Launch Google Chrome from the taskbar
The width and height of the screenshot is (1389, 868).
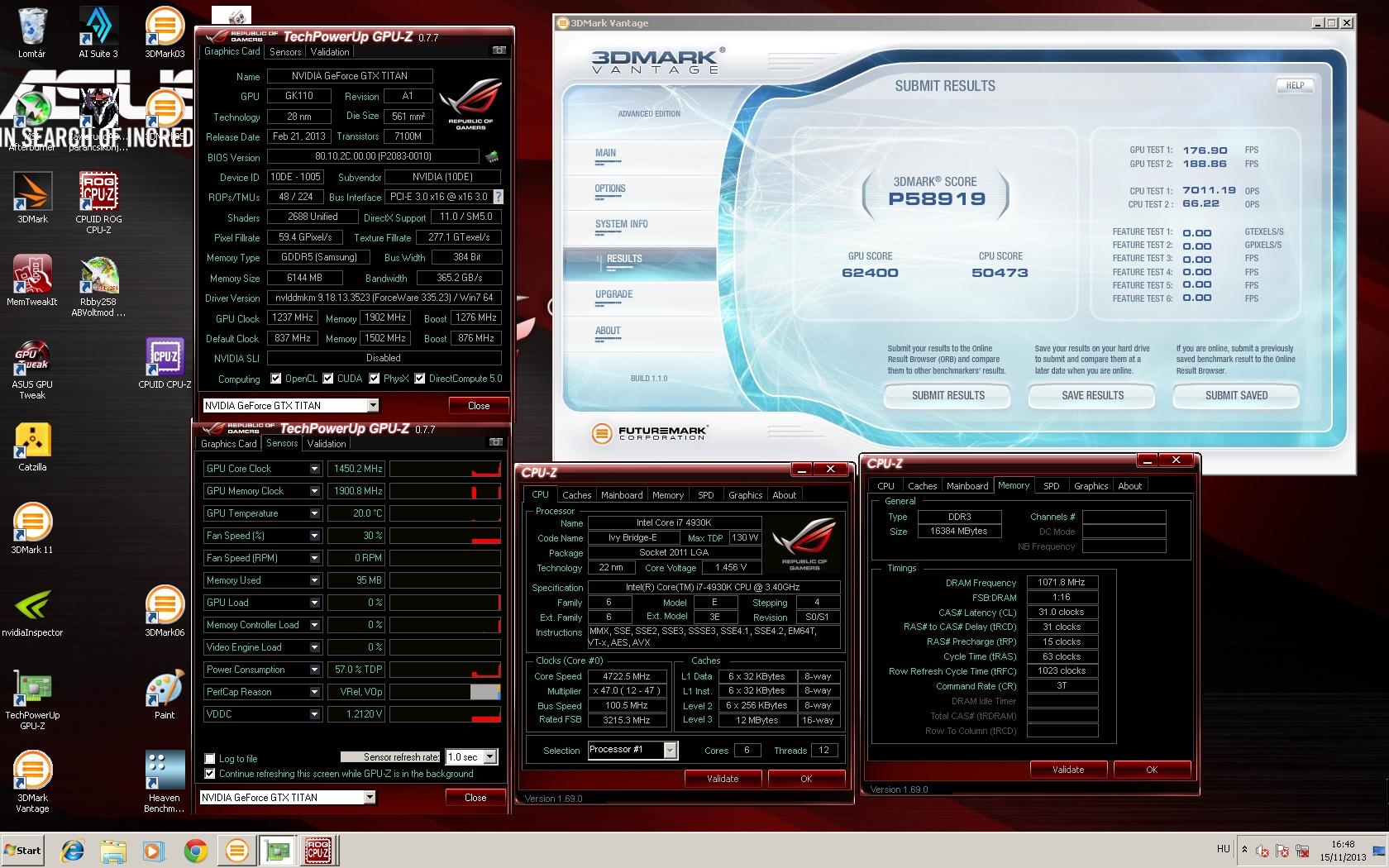[196, 850]
